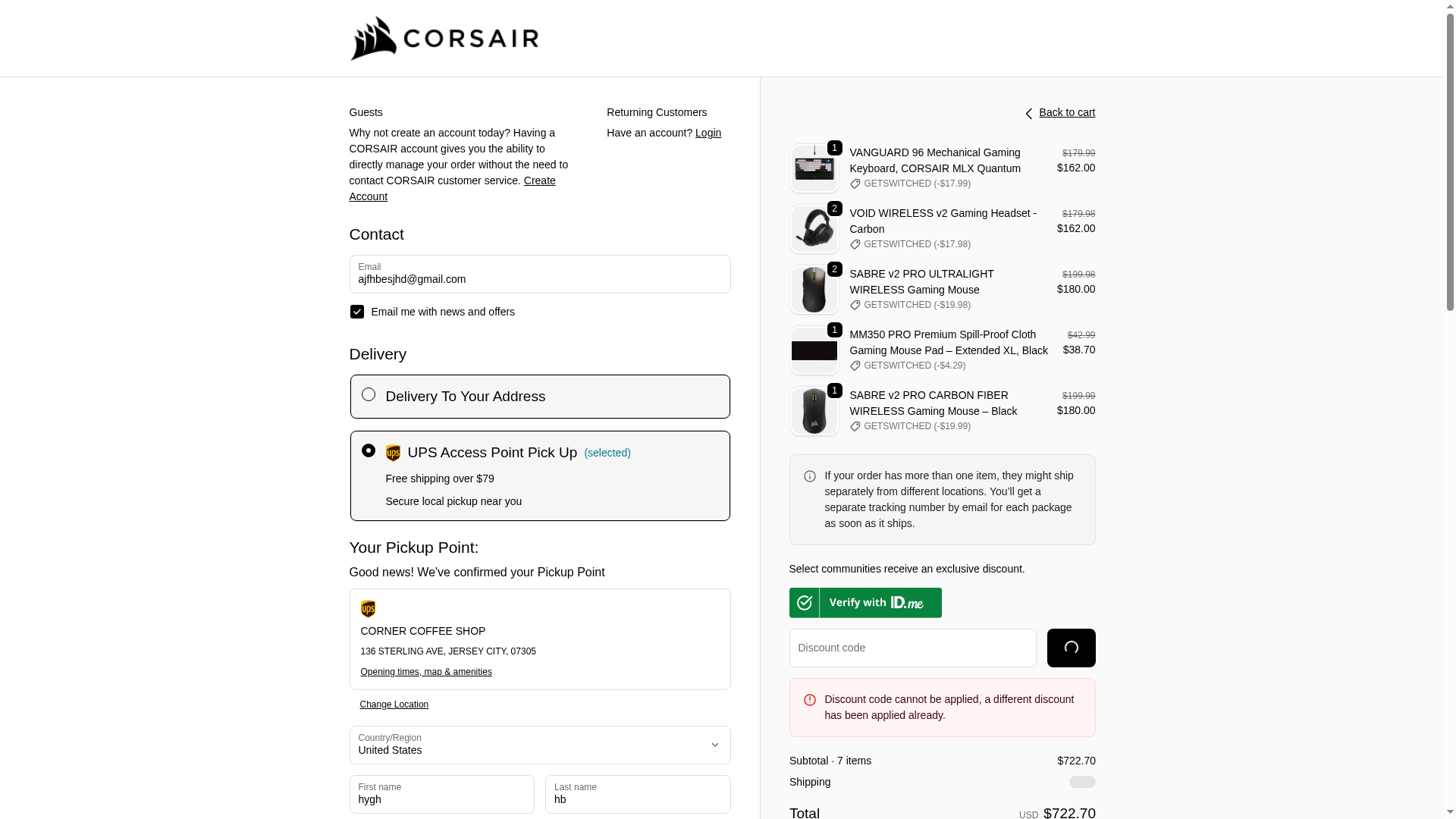Click the Discount code input field
The height and width of the screenshot is (819, 1456).
(912, 648)
